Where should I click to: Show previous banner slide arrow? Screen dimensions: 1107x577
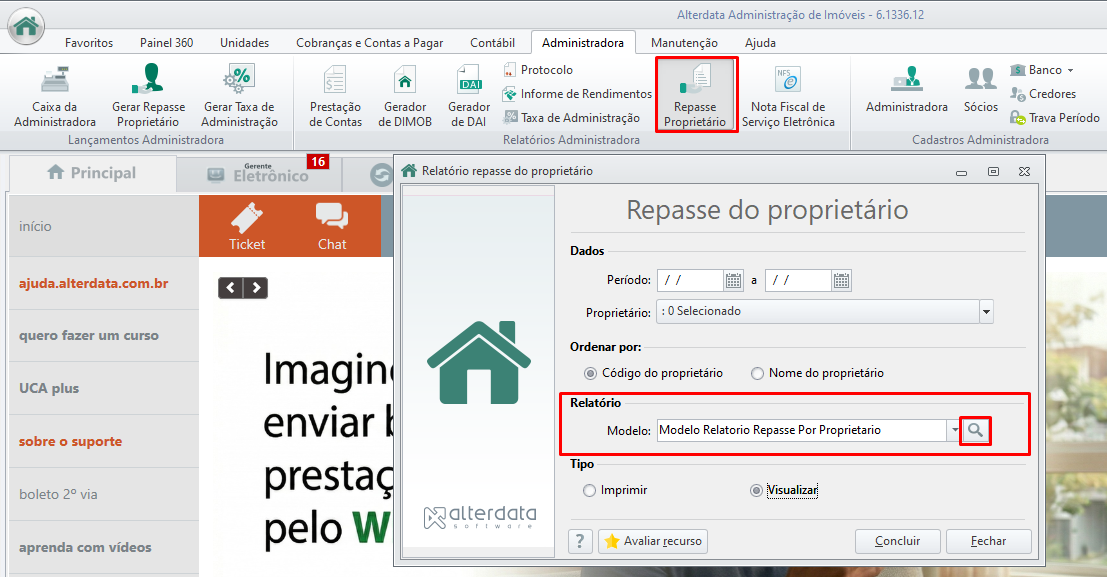[230, 287]
